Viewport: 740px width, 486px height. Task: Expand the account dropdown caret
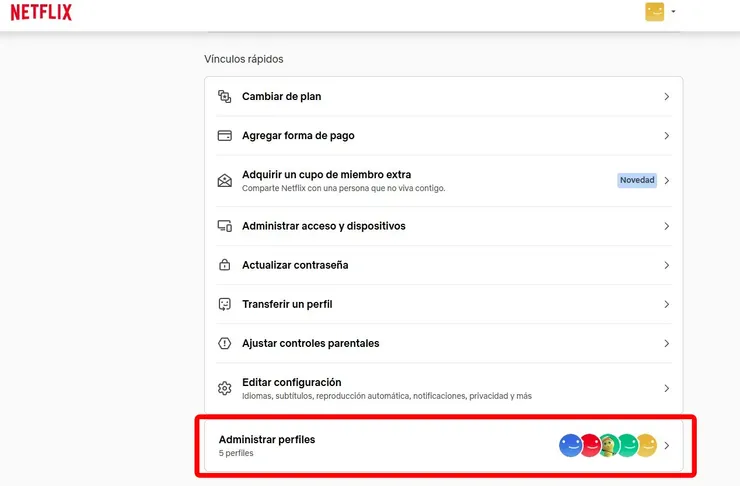[674, 12]
